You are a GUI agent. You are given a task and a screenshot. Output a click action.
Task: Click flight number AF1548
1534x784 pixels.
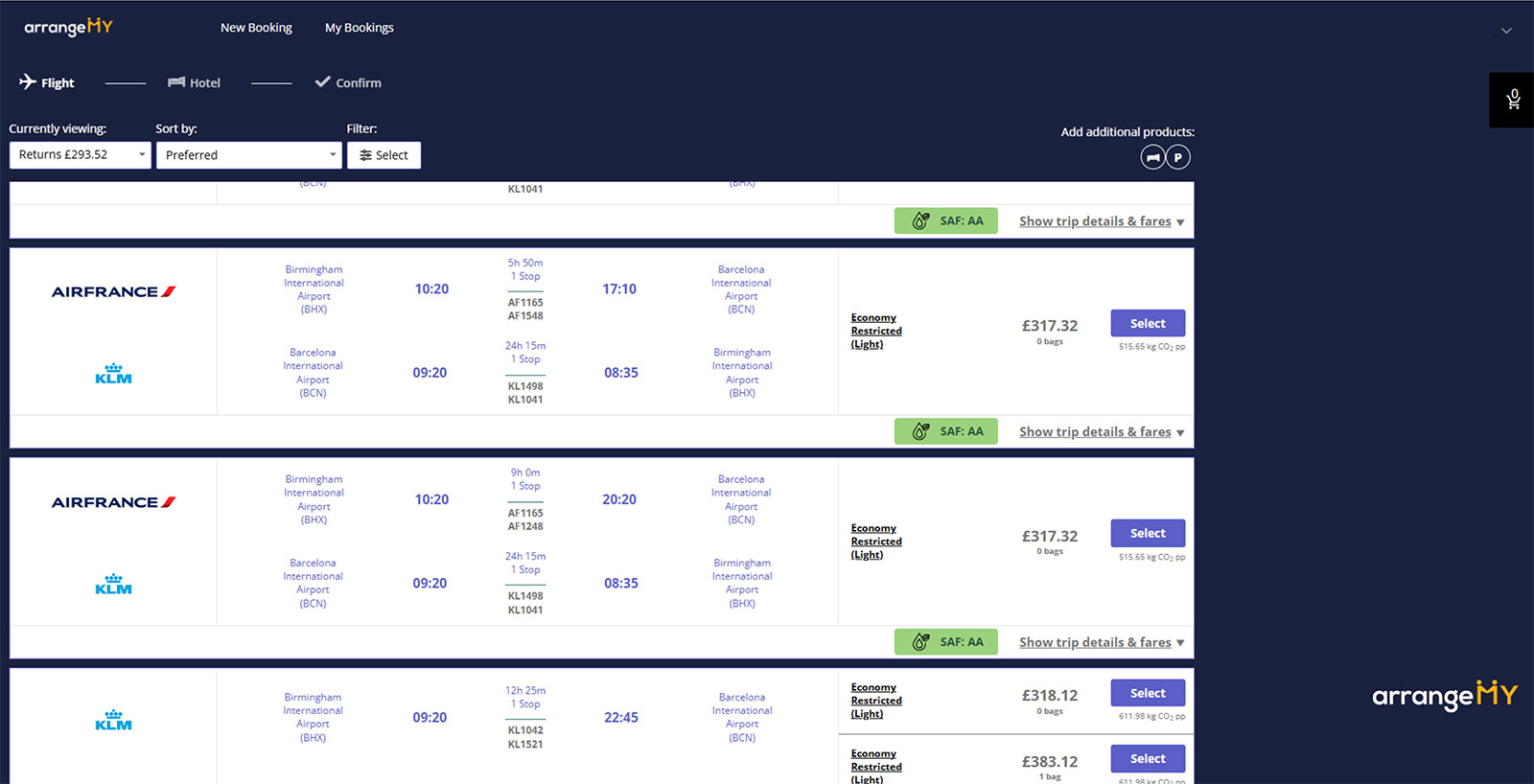tap(525, 315)
